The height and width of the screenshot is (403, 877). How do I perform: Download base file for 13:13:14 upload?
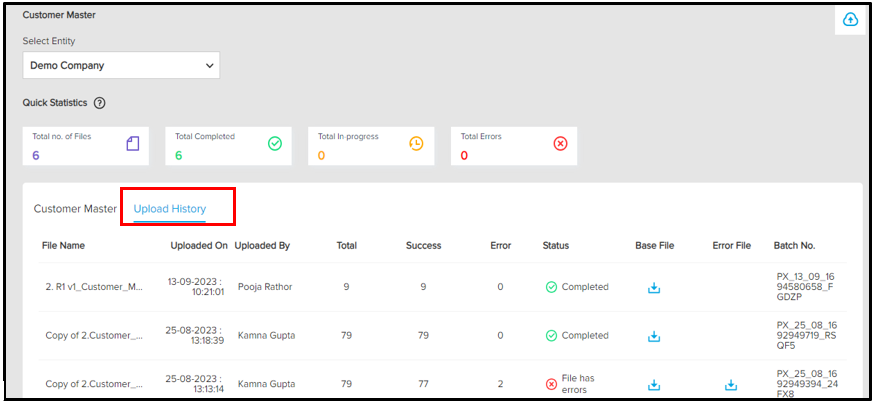pyautogui.click(x=654, y=385)
